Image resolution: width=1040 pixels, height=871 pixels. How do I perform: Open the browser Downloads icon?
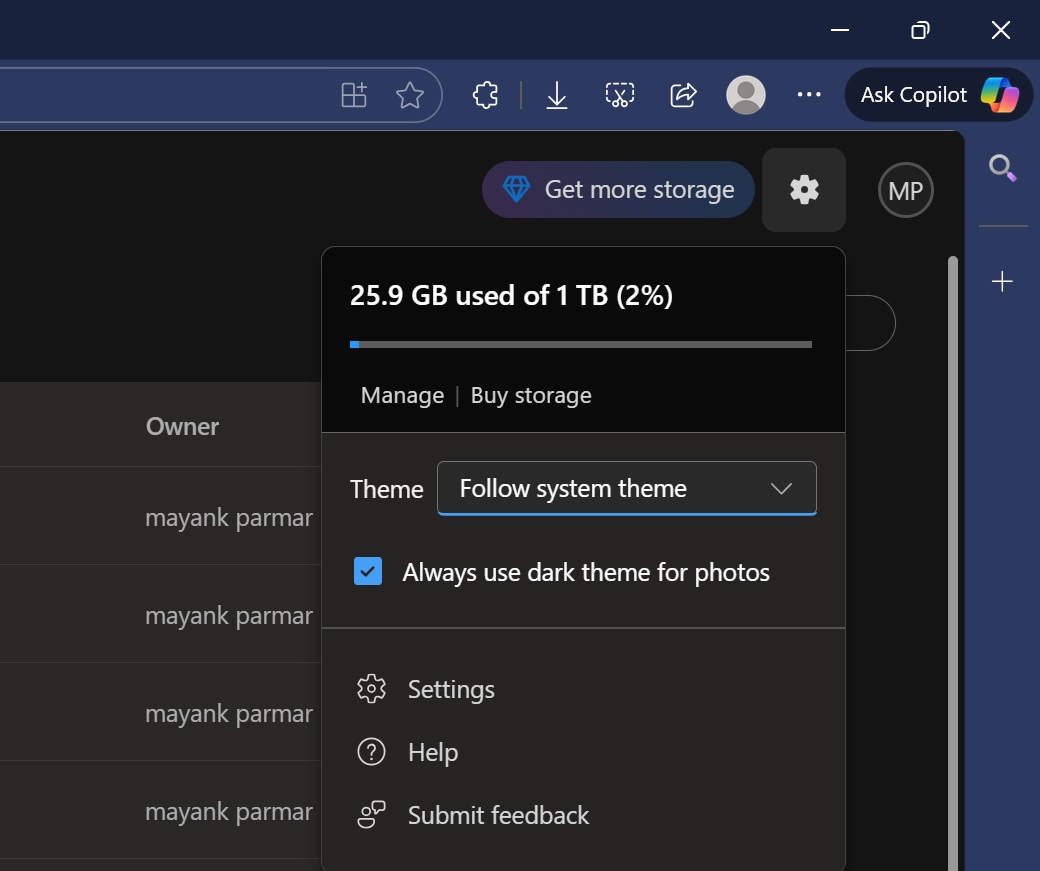(557, 95)
